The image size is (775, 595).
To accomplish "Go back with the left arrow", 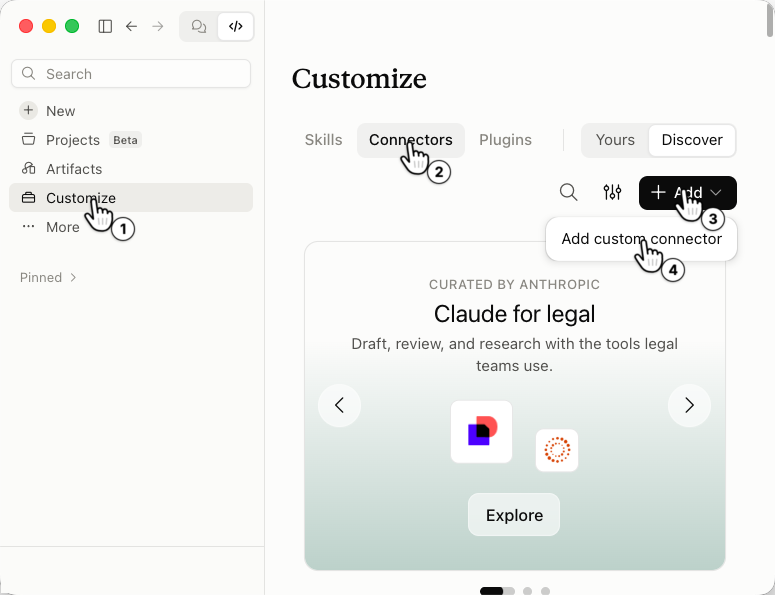I will click(x=131, y=26).
